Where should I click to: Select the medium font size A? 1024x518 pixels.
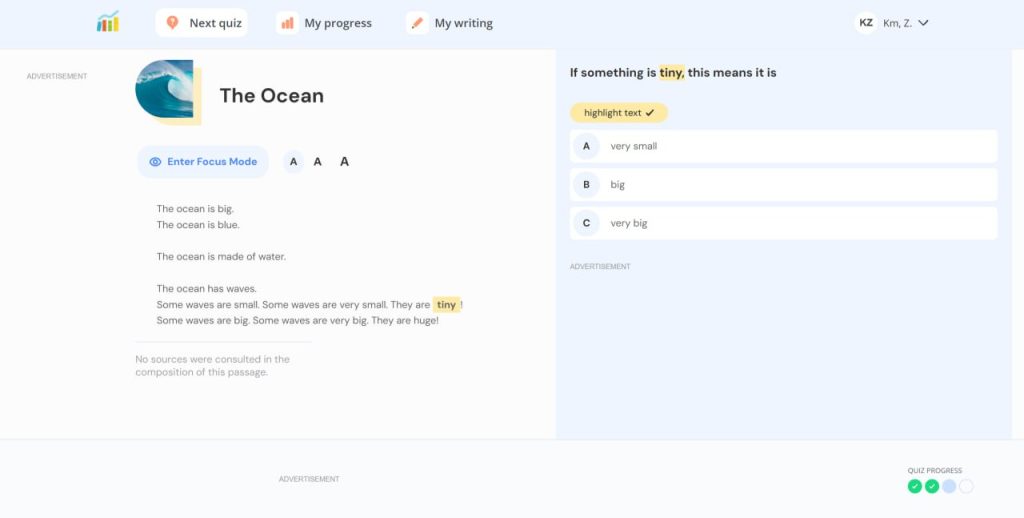(x=317, y=161)
